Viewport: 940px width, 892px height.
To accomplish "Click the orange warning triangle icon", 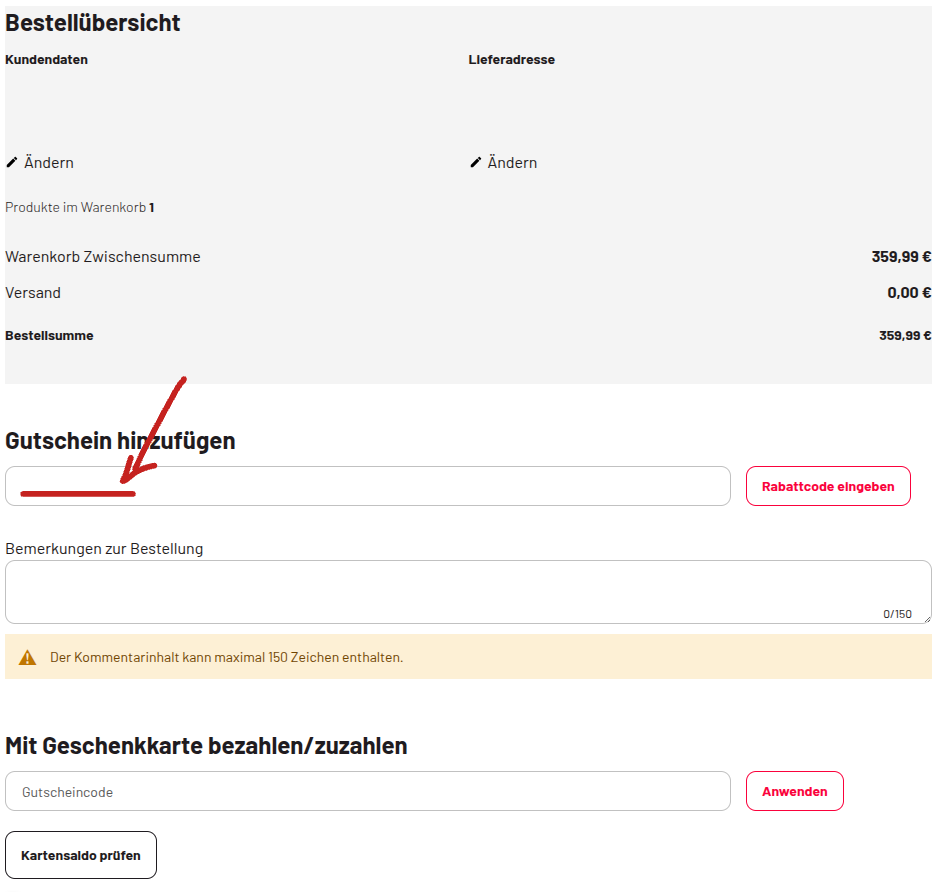I will tap(27, 658).
